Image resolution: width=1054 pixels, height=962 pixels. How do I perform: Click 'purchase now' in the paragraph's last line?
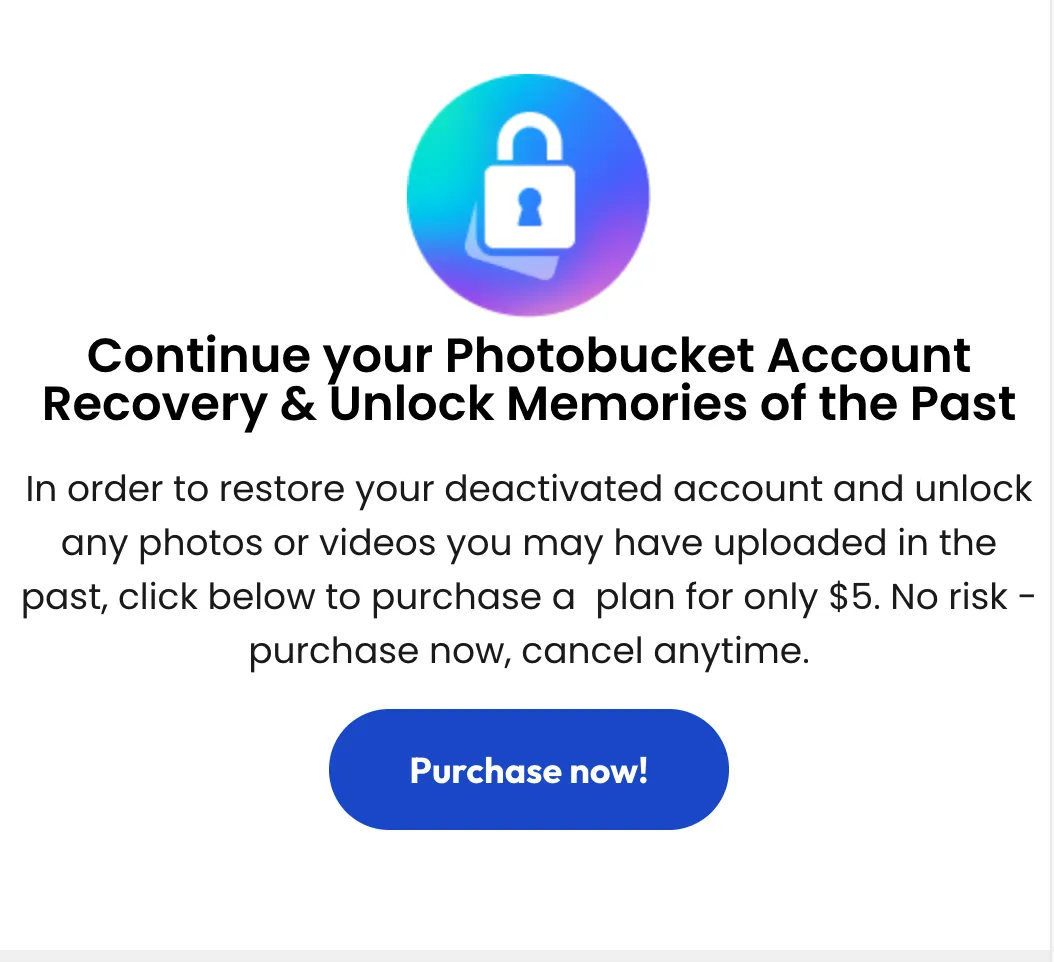380,651
